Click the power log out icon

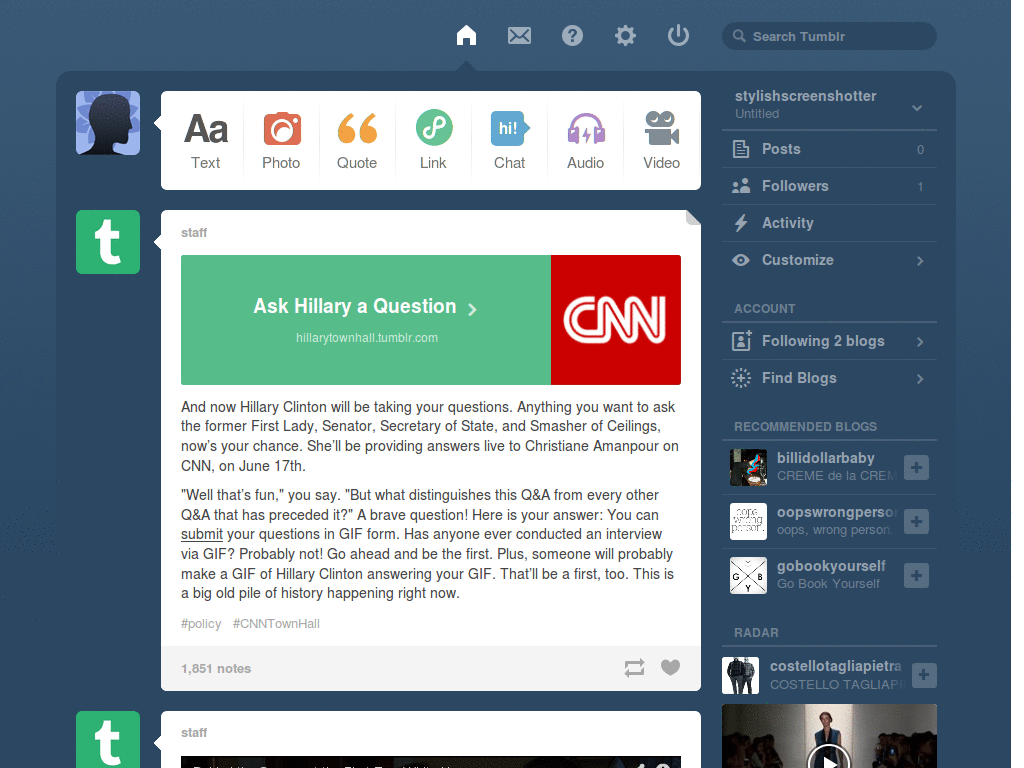point(678,35)
